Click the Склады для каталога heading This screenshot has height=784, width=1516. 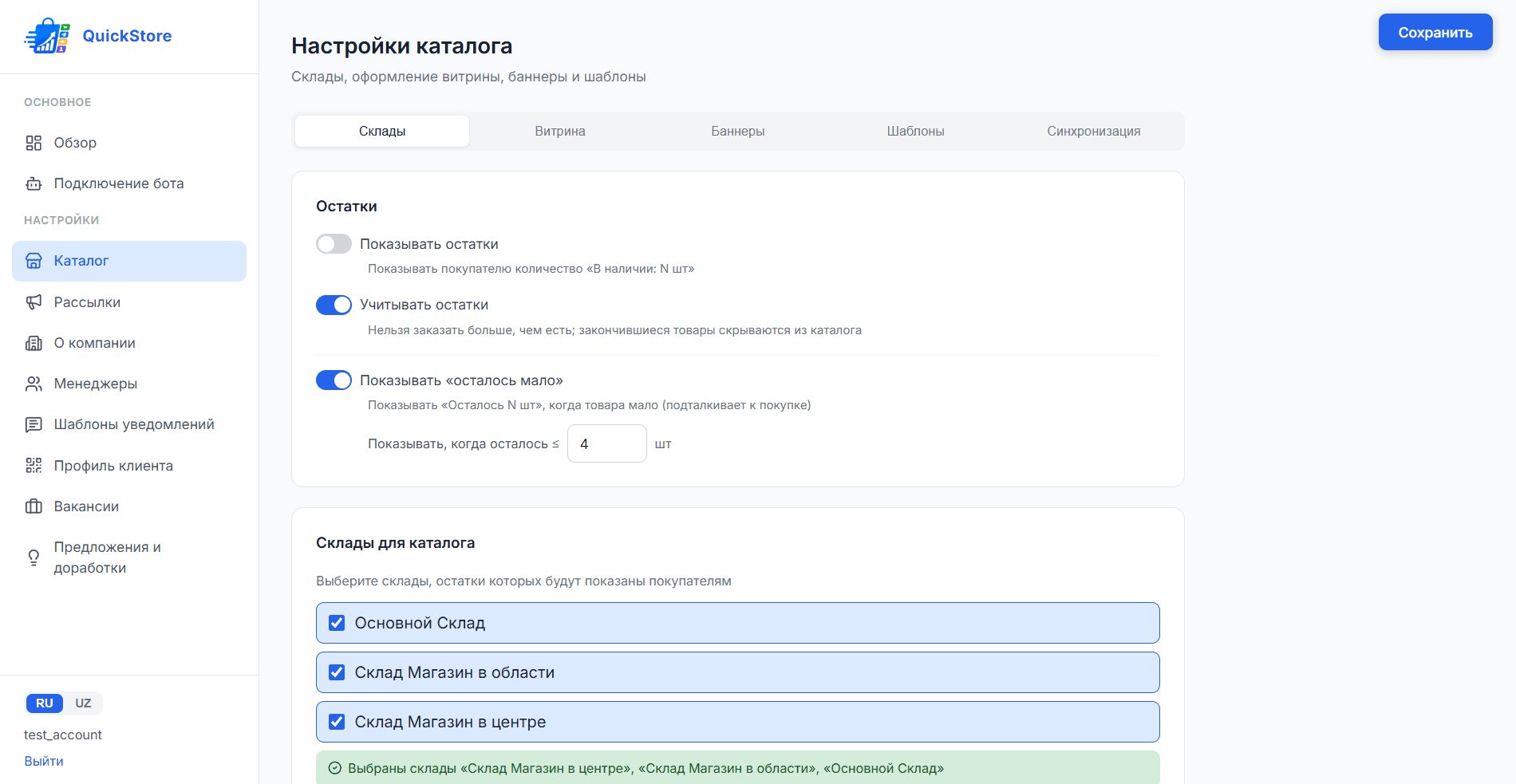(x=396, y=543)
